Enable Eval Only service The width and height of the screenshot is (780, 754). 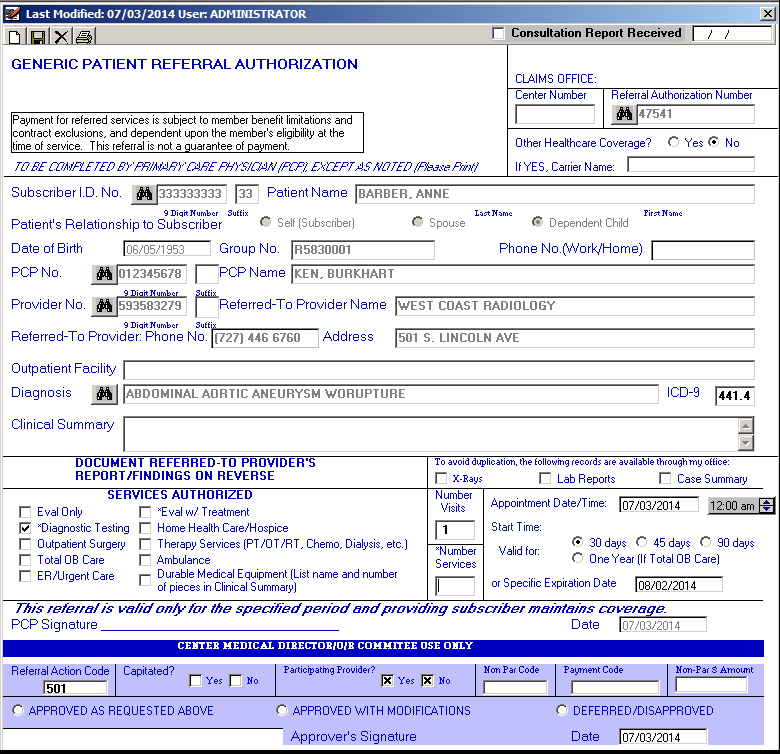(25, 512)
